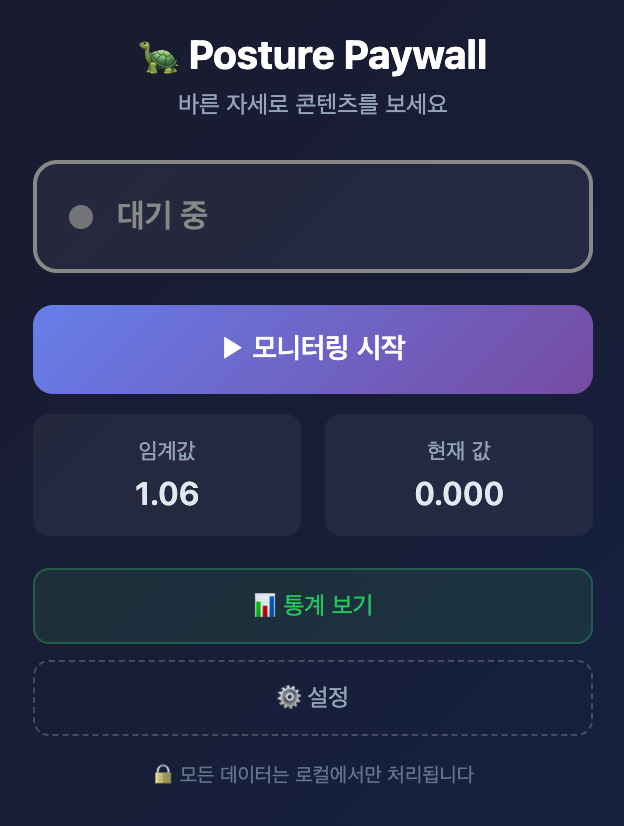Click the 현재 값 label text

click(458, 450)
